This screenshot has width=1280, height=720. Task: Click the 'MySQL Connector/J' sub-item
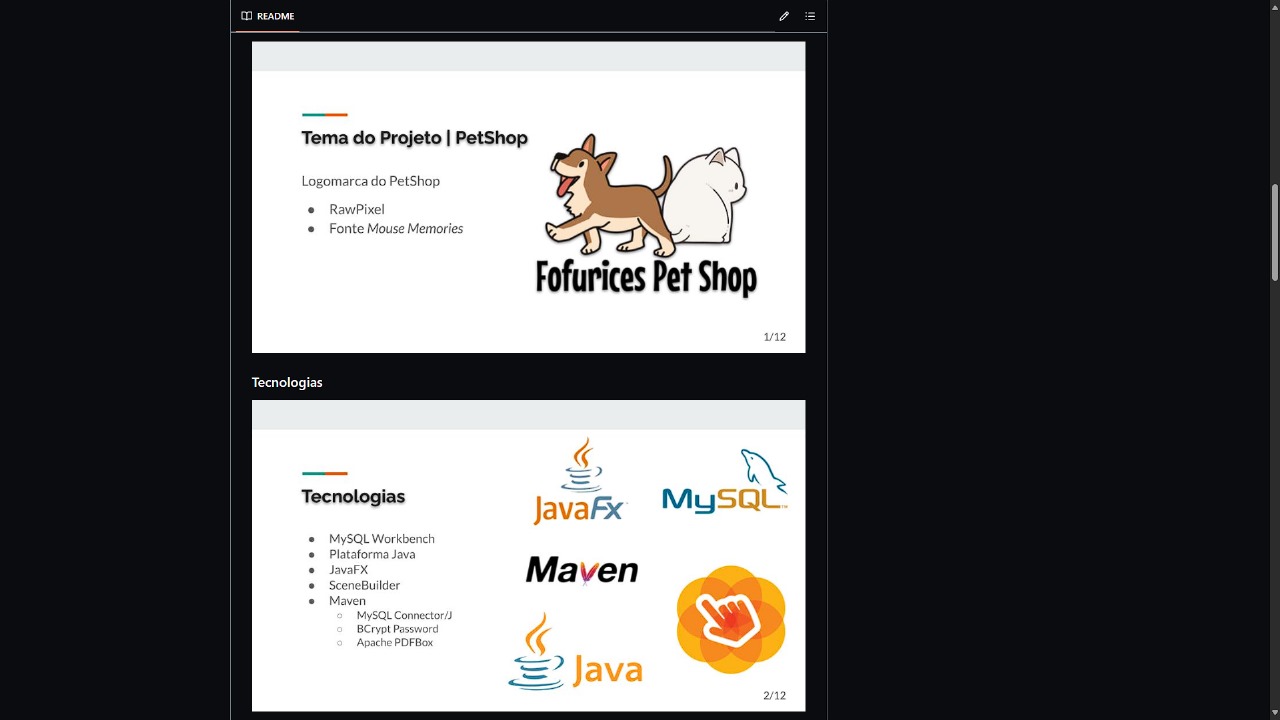(x=404, y=616)
